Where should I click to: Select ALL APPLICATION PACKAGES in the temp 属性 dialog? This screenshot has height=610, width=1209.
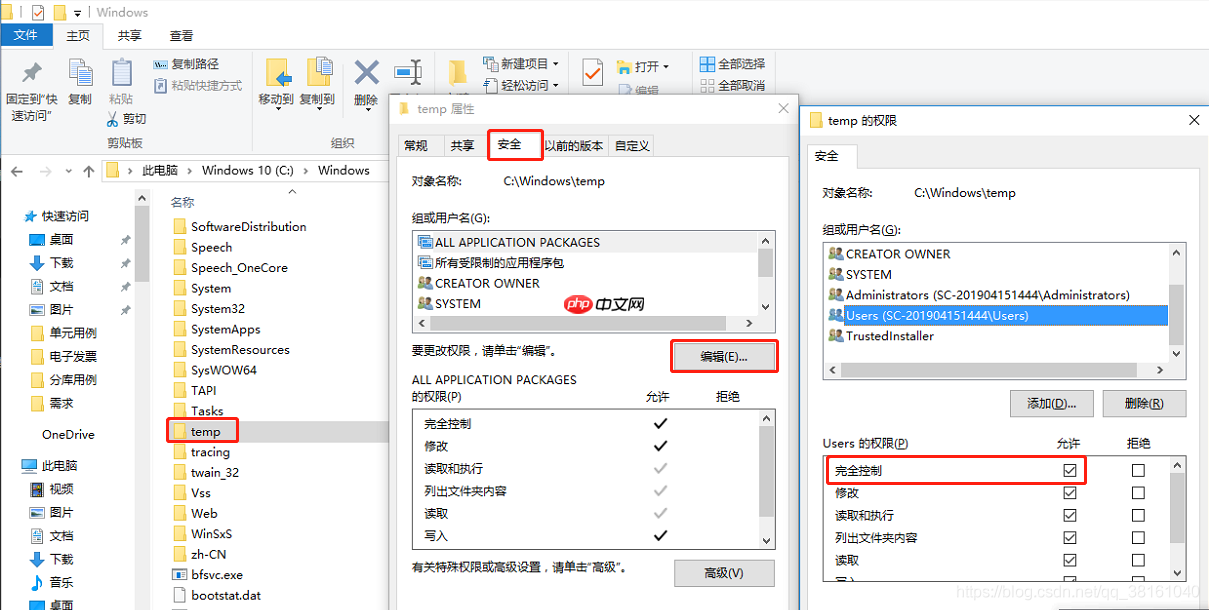point(509,242)
